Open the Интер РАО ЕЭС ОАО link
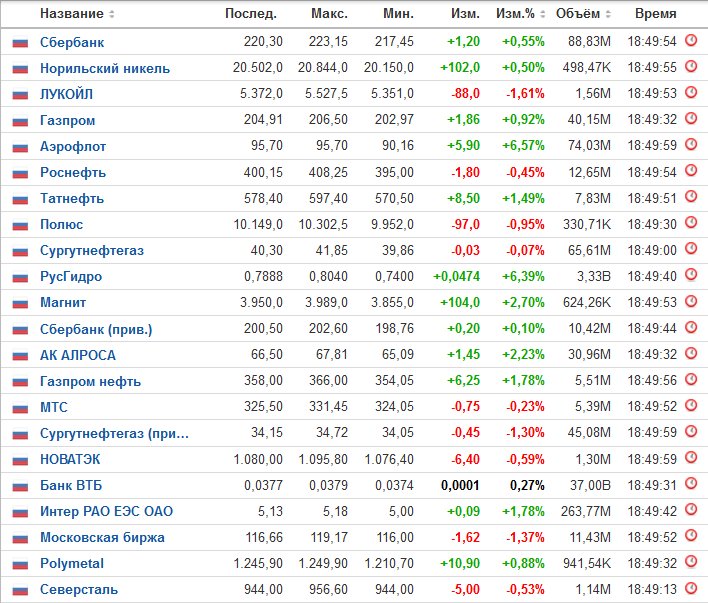This screenshot has width=708, height=603. pyautogui.click(x=106, y=511)
